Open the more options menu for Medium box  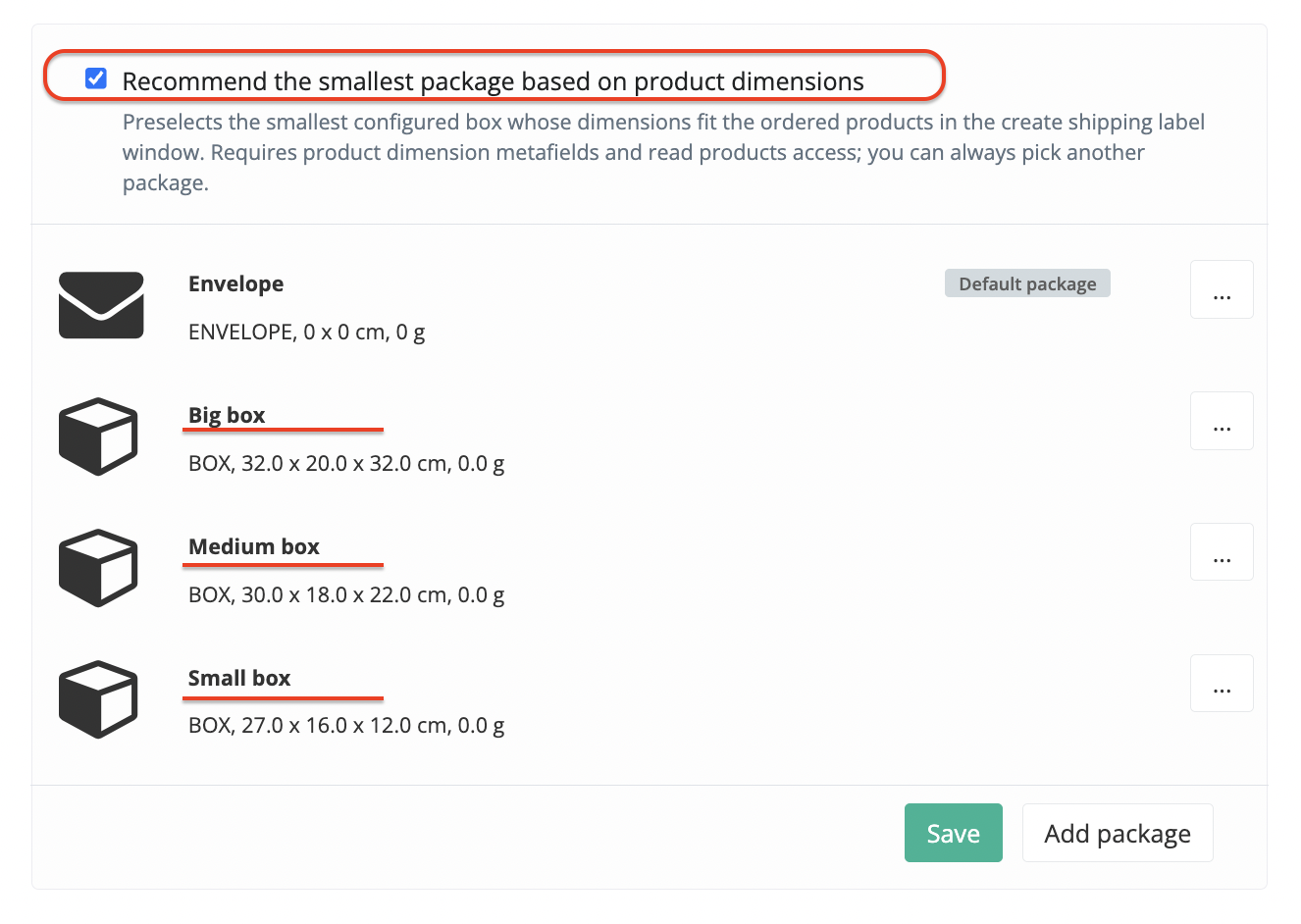[1222, 552]
